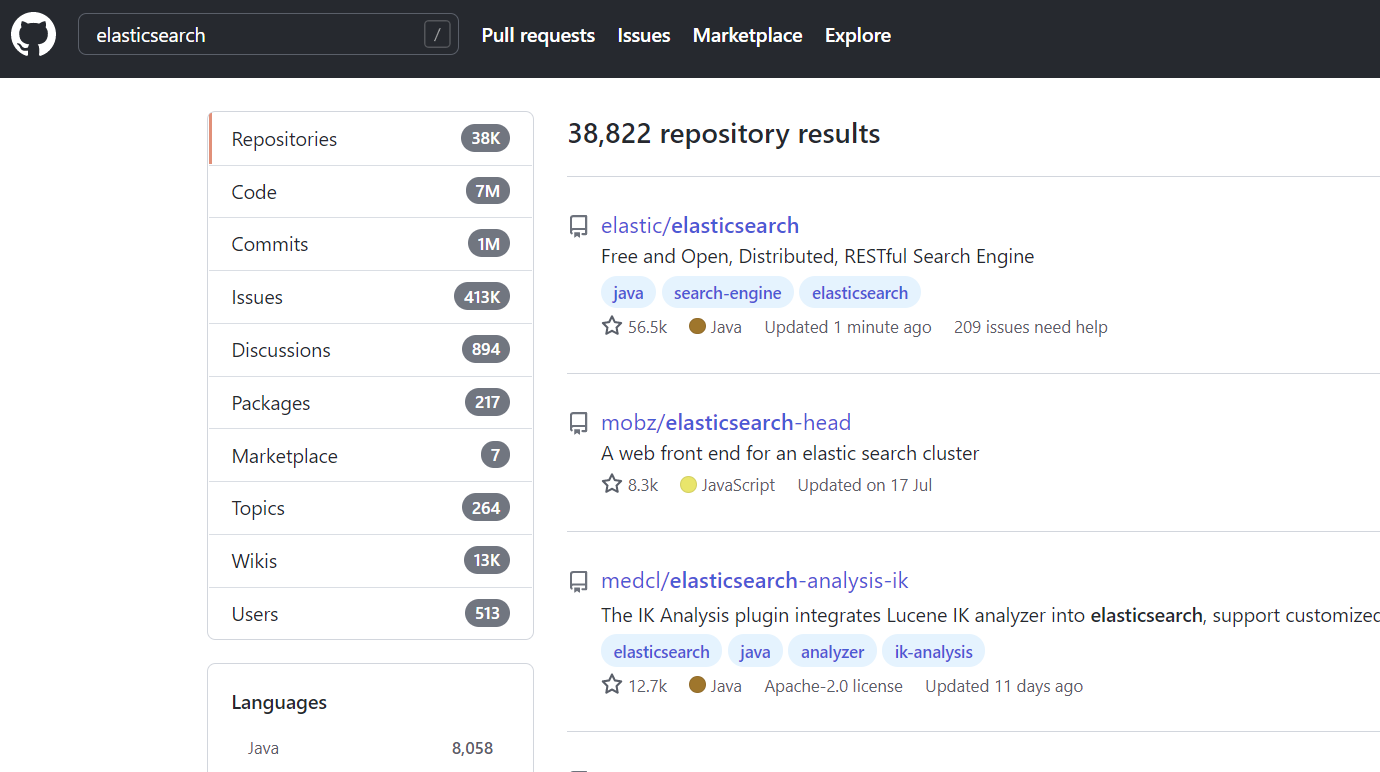
Task: Click java topic tag under elastic/elasticsearch
Action: click(x=628, y=293)
